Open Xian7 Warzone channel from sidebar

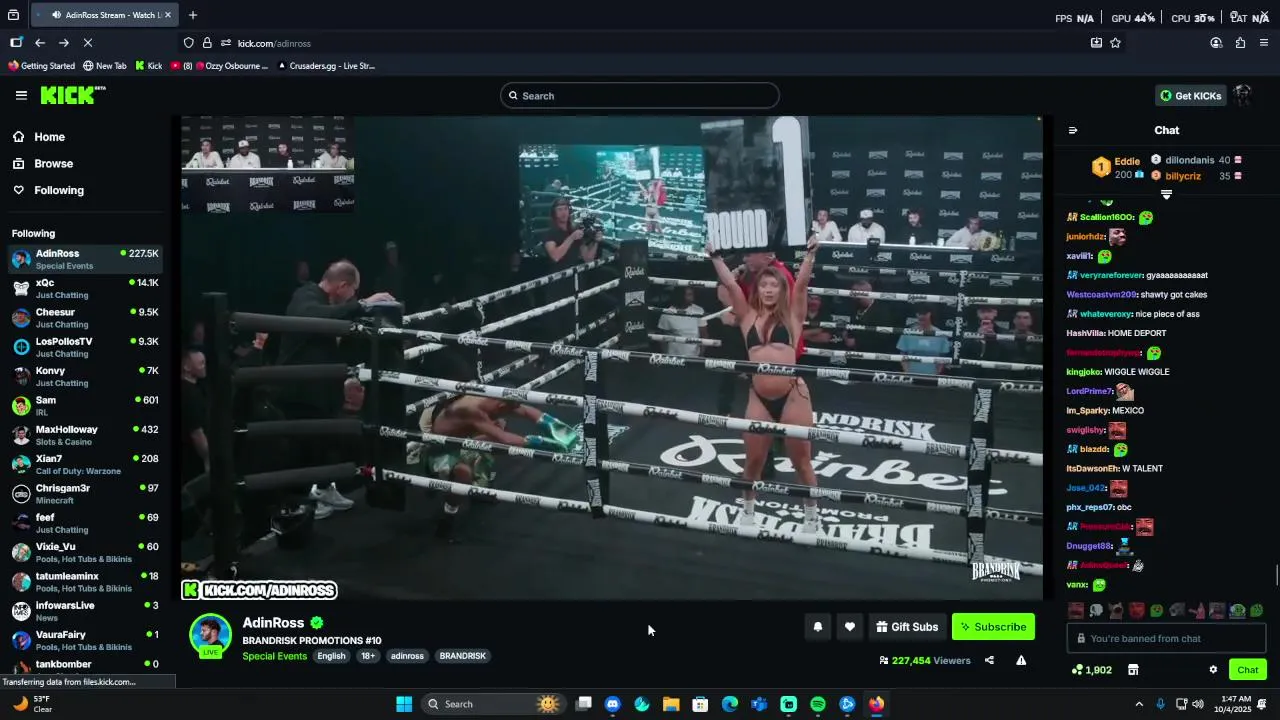[x=86, y=464]
